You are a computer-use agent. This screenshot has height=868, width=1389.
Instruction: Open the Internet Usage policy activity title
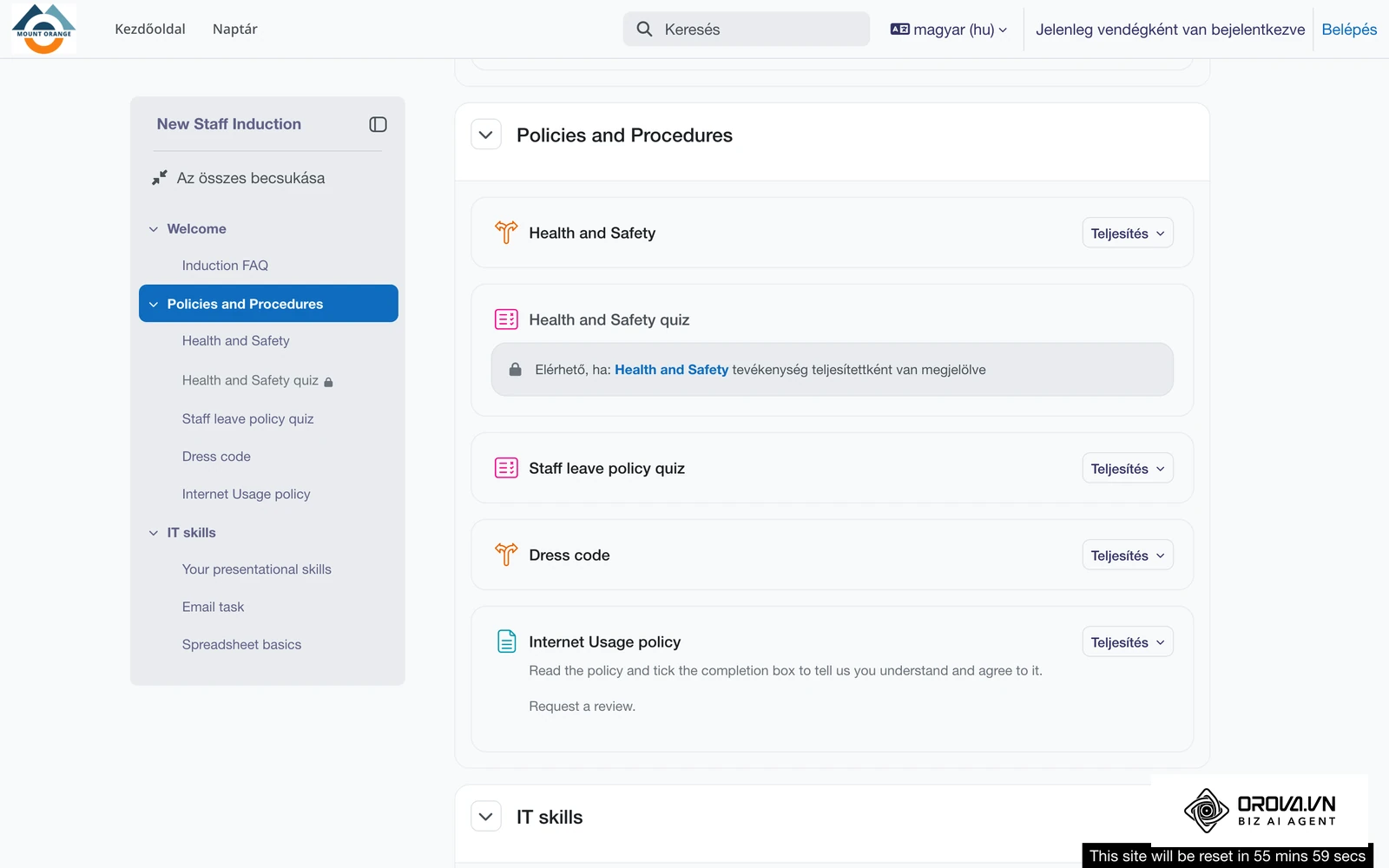tap(605, 641)
